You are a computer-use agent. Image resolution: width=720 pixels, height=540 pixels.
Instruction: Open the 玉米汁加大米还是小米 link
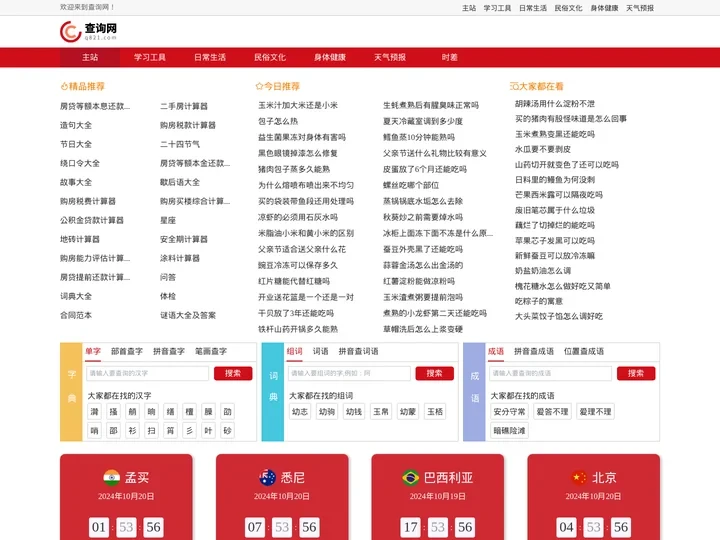298,105
